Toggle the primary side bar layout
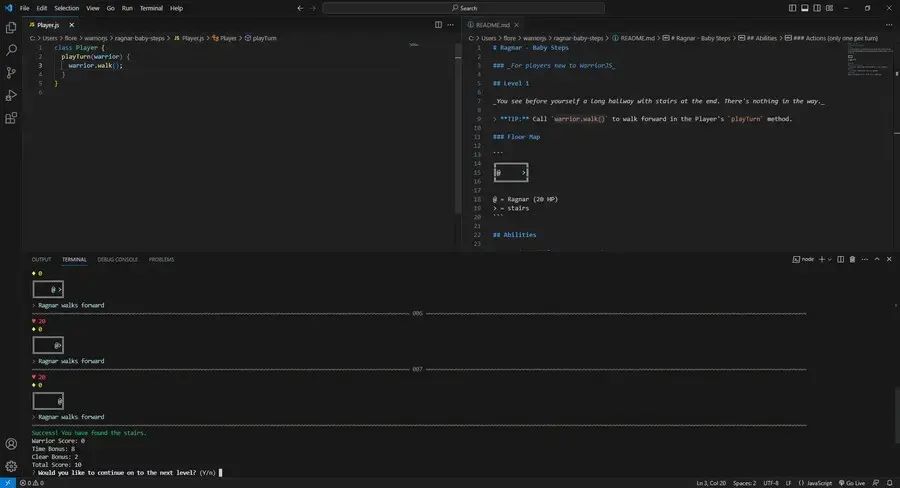The image size is (900, 488). click(x=792, y=8)
